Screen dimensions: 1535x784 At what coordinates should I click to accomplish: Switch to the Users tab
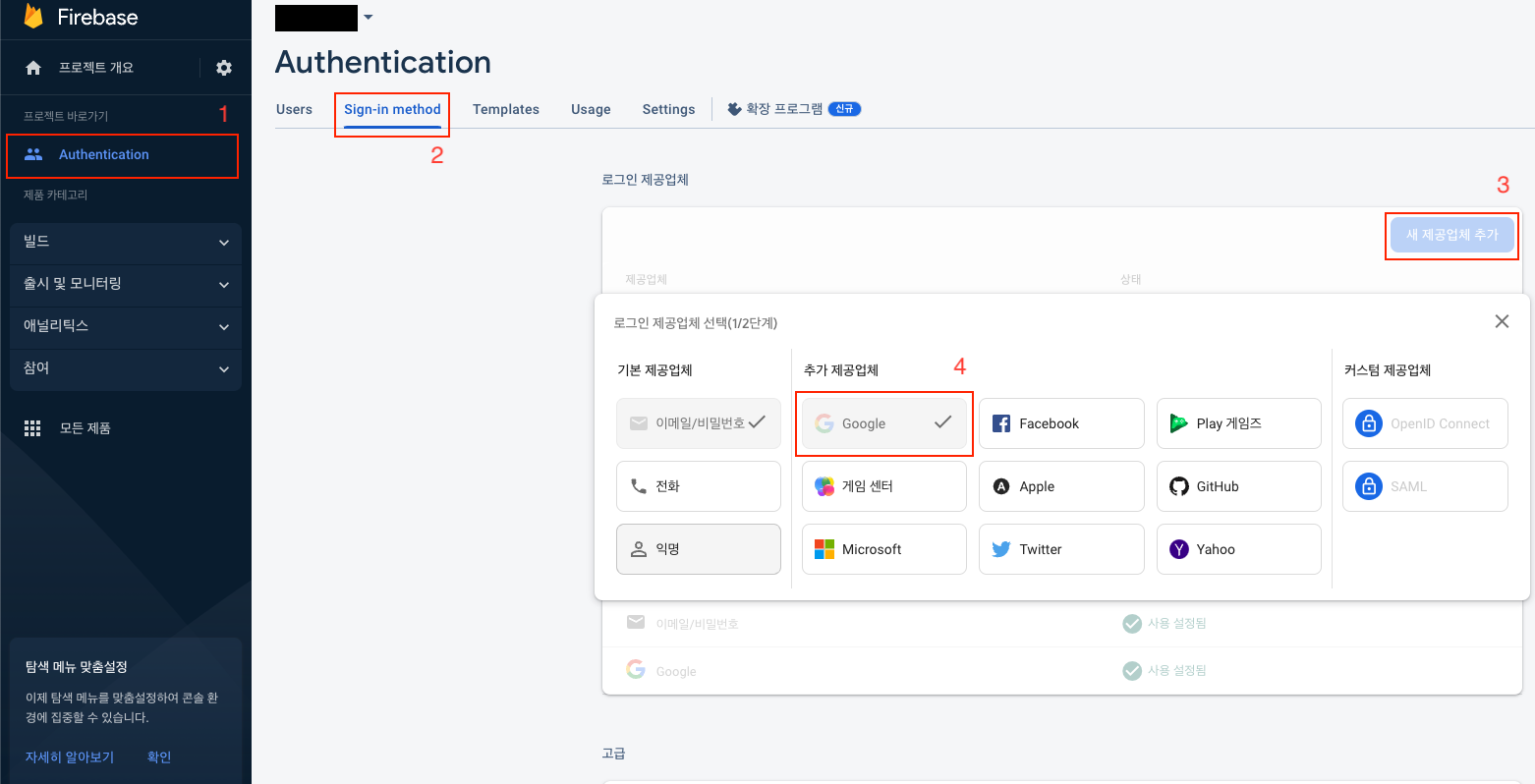click(294, 109)
